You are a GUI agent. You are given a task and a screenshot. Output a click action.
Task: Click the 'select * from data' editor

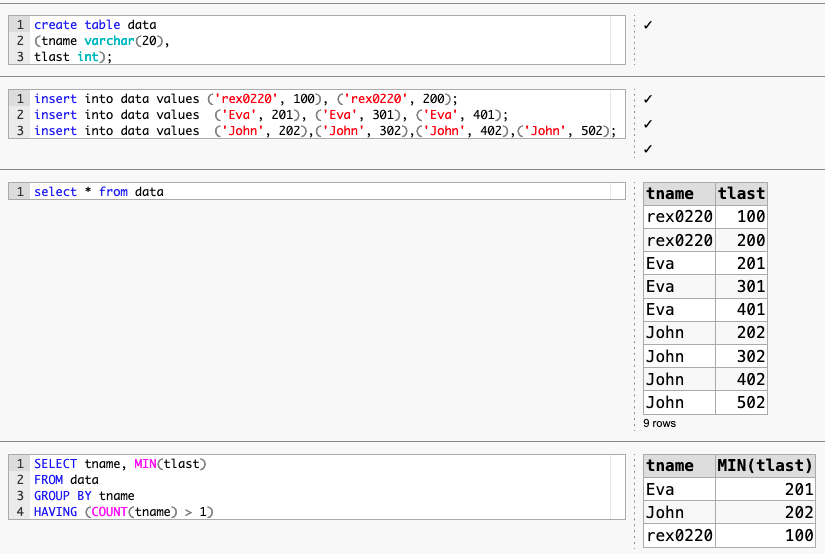pos(317,192)
